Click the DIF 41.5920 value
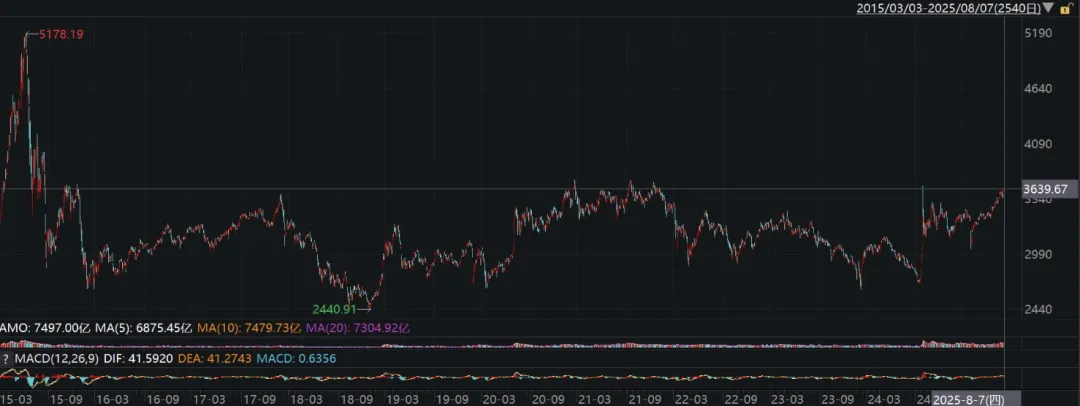The width and height of the screenshot is (1080, 406). click(128, 357)
